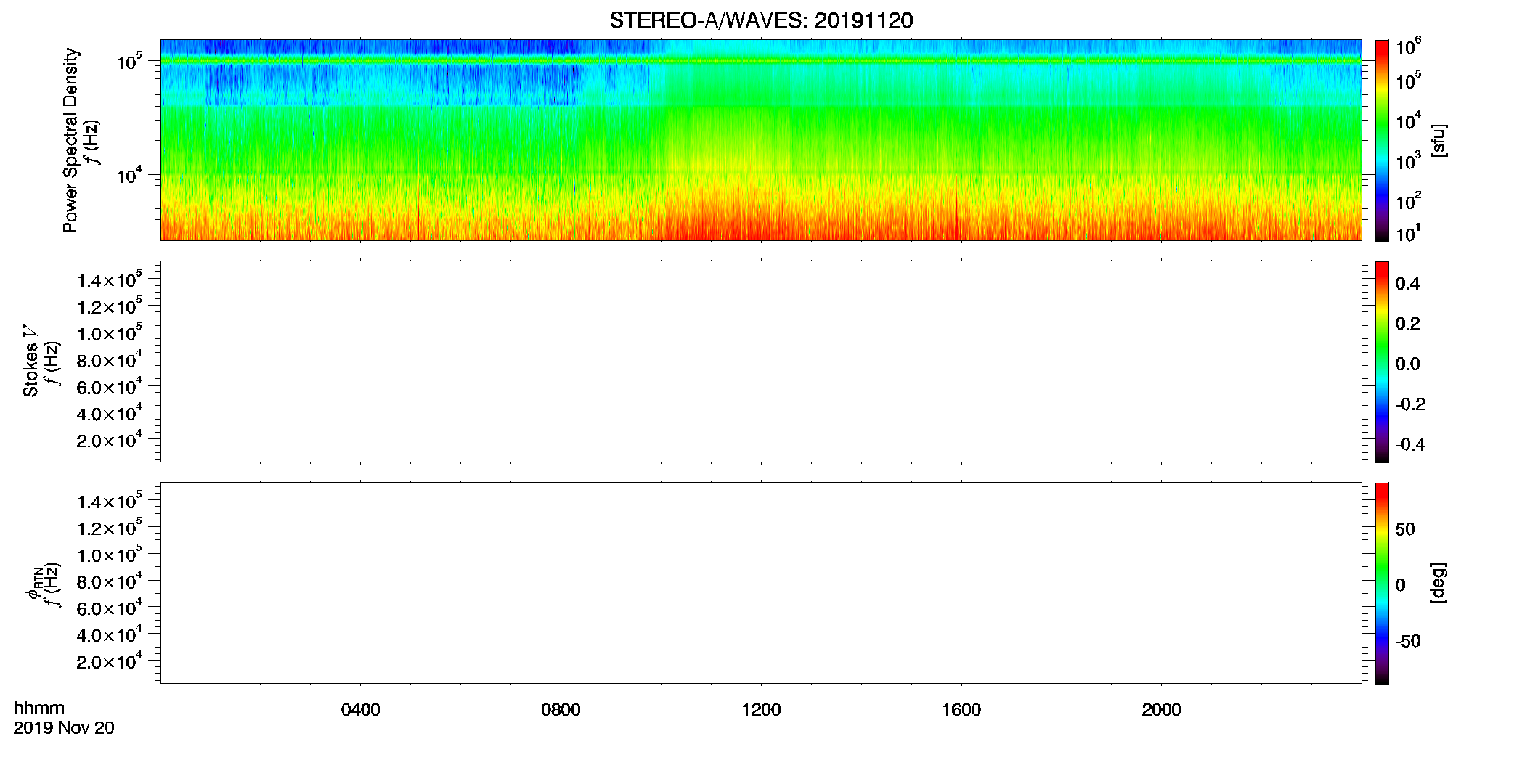Screen dimensions: 1522x784
Task: Click the -50 tick on angle colorbar
Action: click(1407, 642)
